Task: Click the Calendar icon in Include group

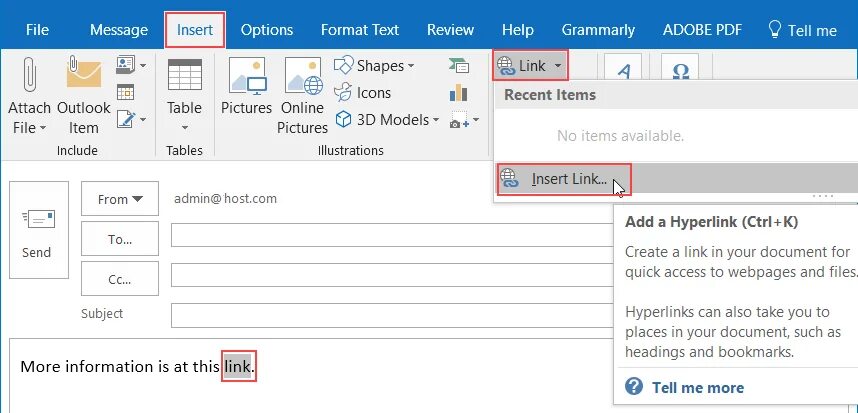Action: [x=126, y=93]
